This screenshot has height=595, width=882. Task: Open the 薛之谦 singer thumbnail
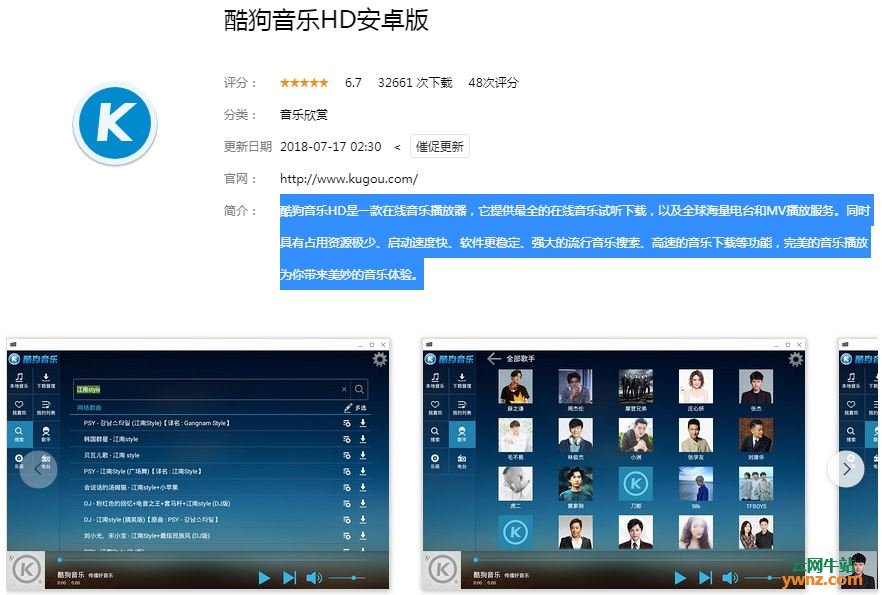pyautogui.click(x=515, y=386)
